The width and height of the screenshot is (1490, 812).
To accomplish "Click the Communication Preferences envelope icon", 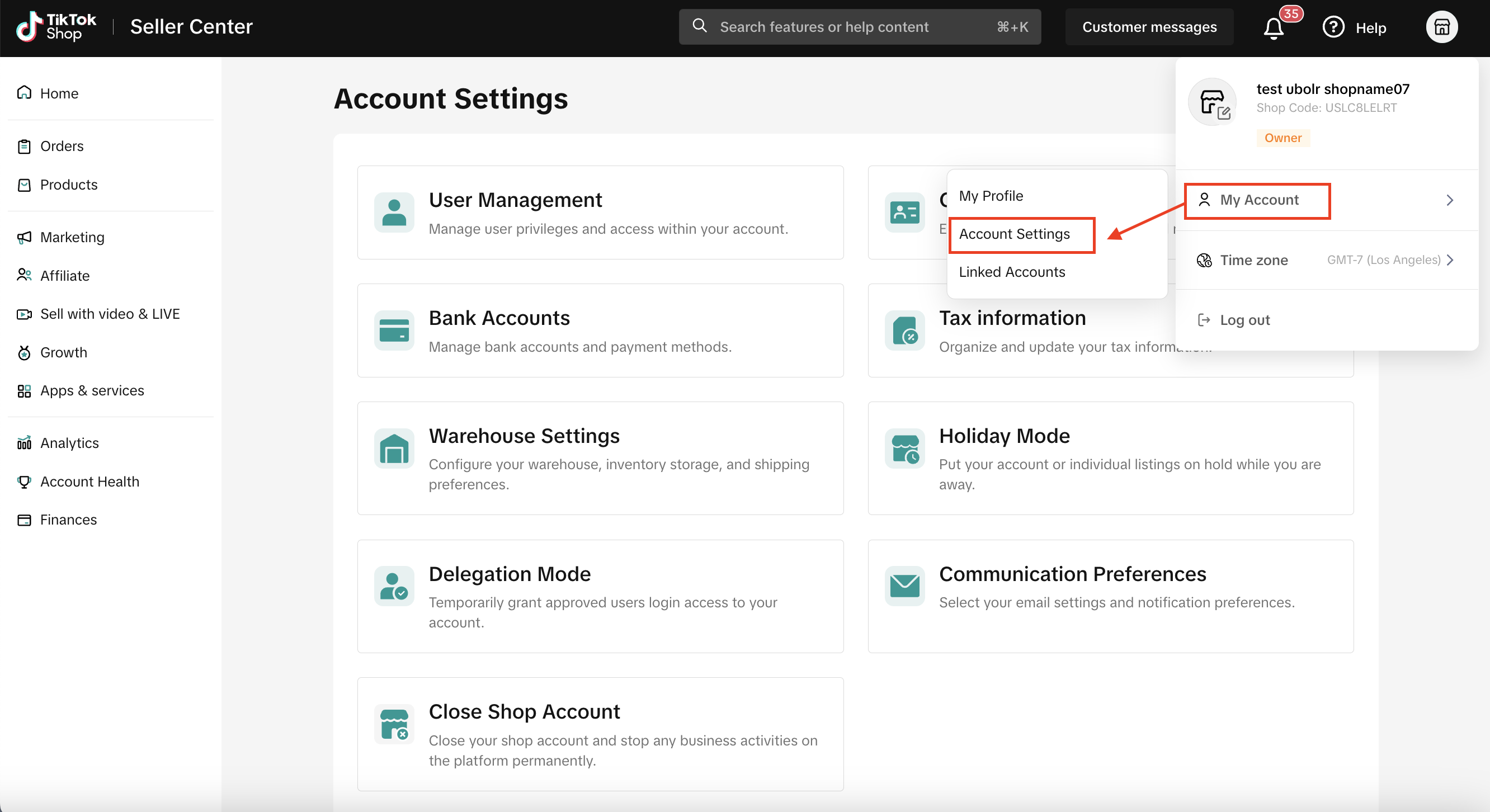I will pos(904,586).
